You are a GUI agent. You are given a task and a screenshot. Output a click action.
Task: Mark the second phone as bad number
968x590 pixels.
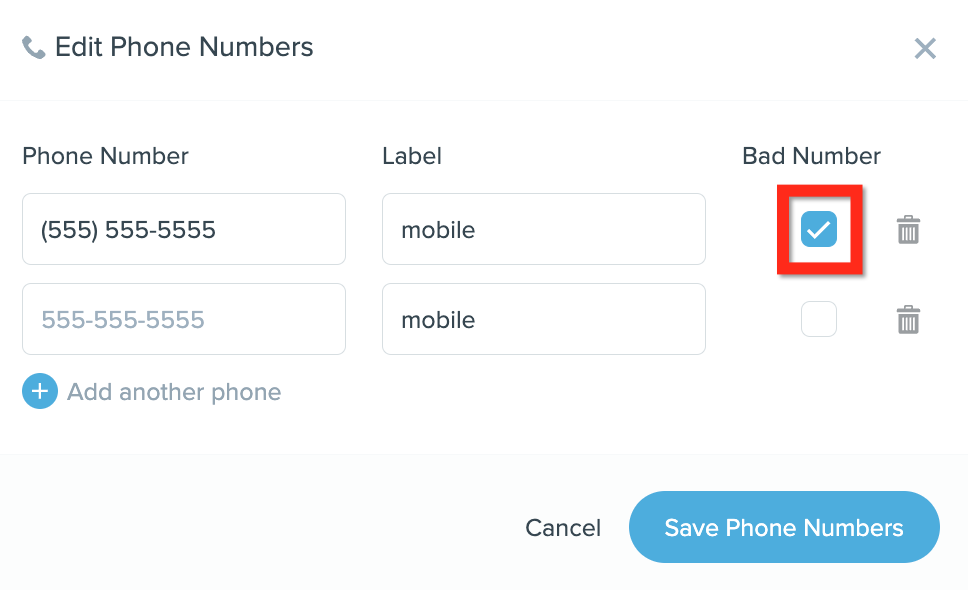[819, 319]
